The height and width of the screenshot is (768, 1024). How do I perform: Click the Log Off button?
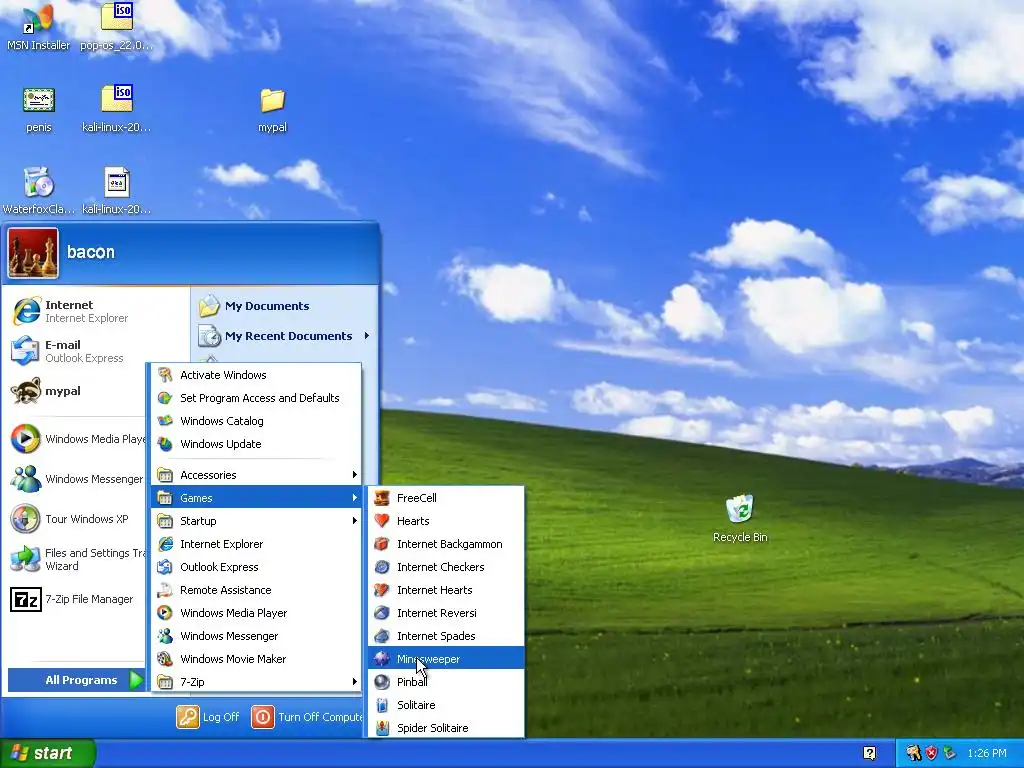[x=208, y=717]
